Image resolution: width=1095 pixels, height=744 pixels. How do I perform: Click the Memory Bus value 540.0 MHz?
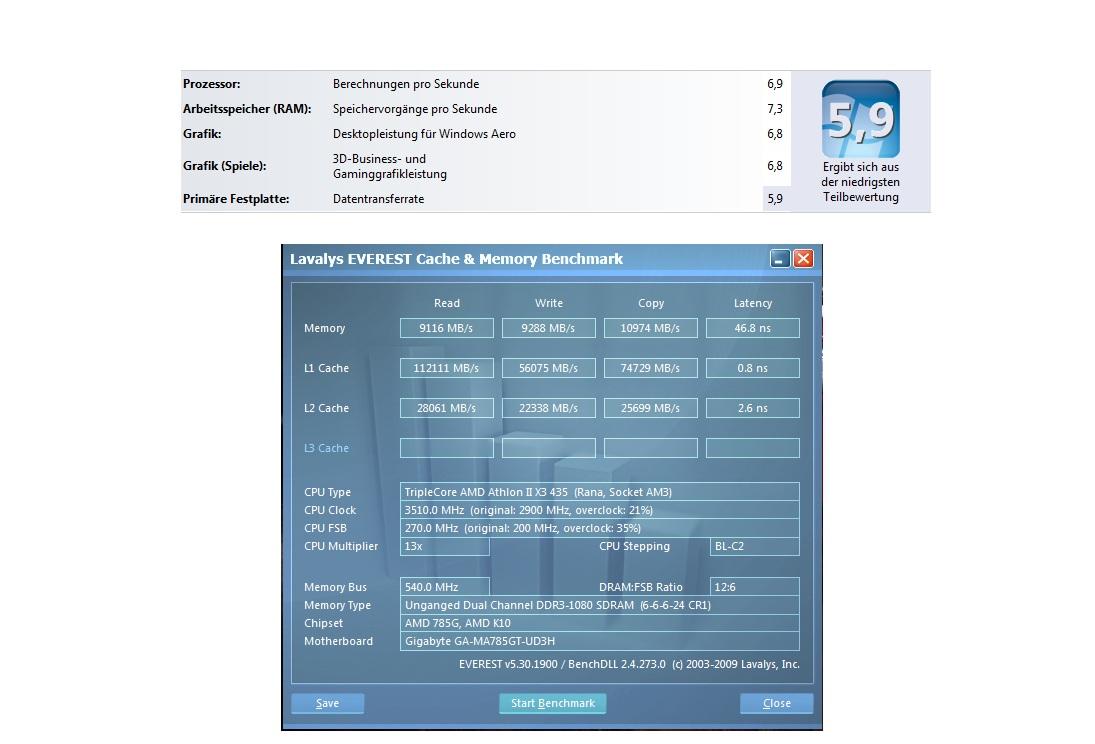445,587
